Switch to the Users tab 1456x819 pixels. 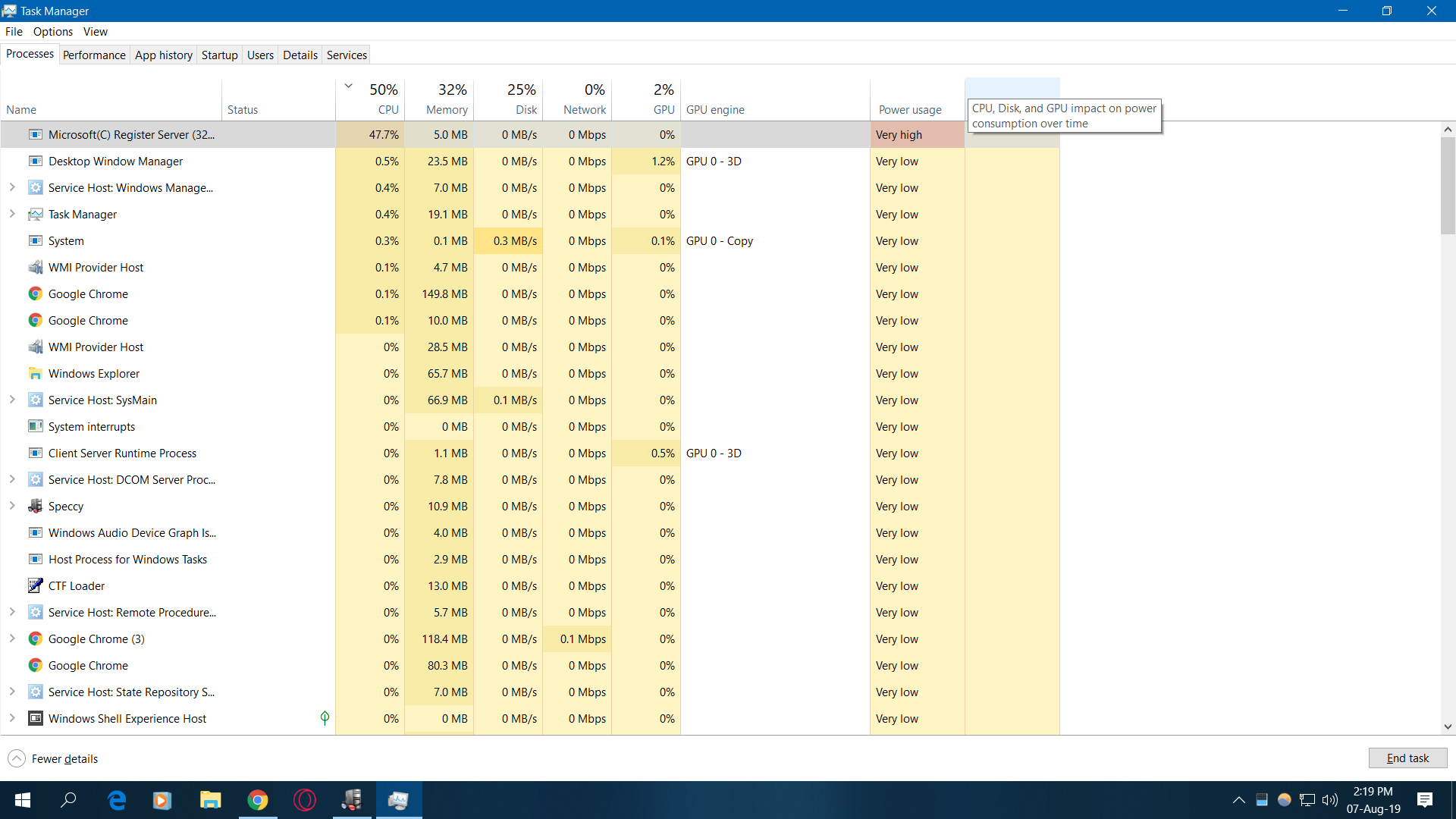[x=260, y=55]
